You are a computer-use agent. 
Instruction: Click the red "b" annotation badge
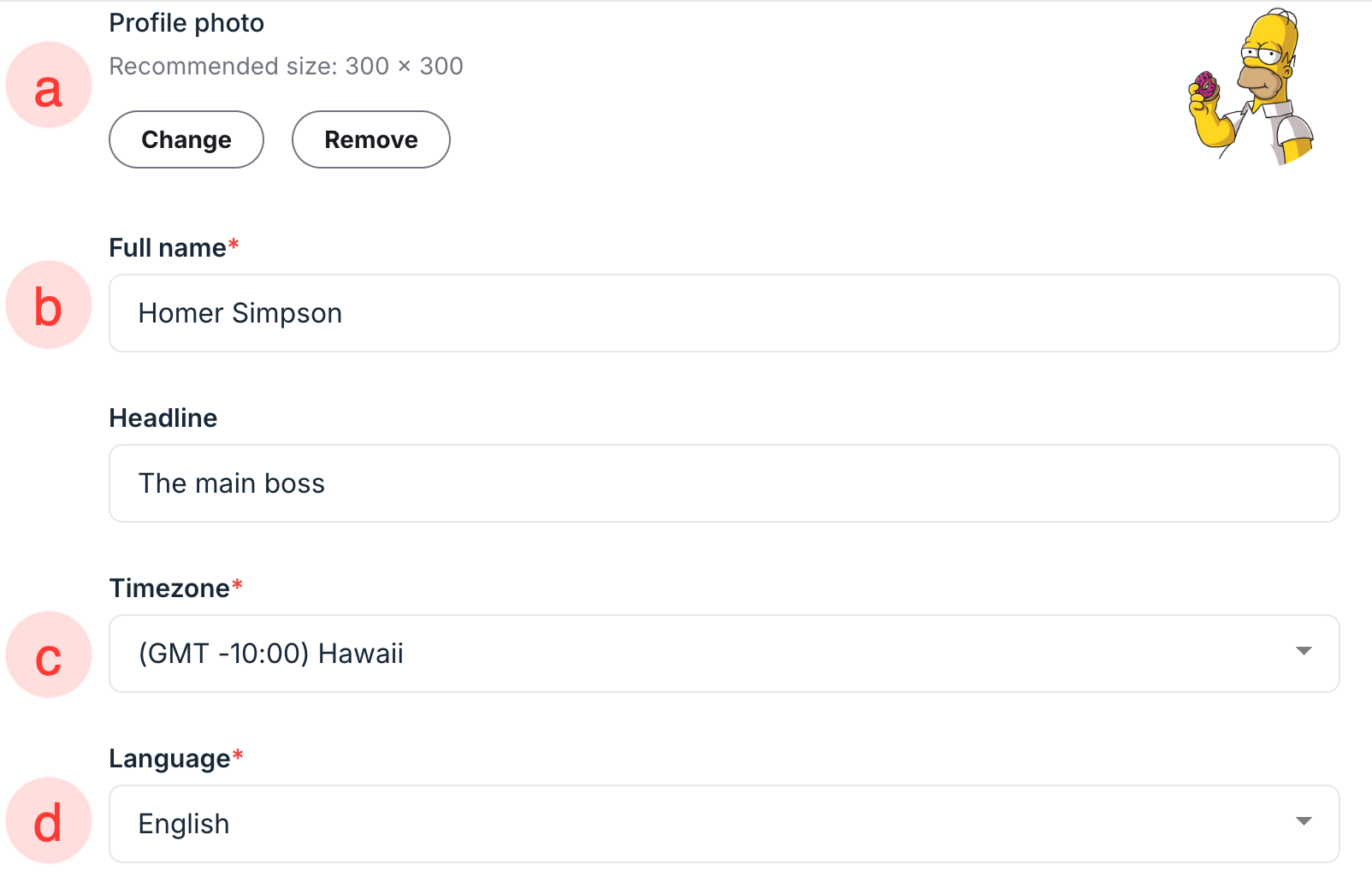point(49,305)
